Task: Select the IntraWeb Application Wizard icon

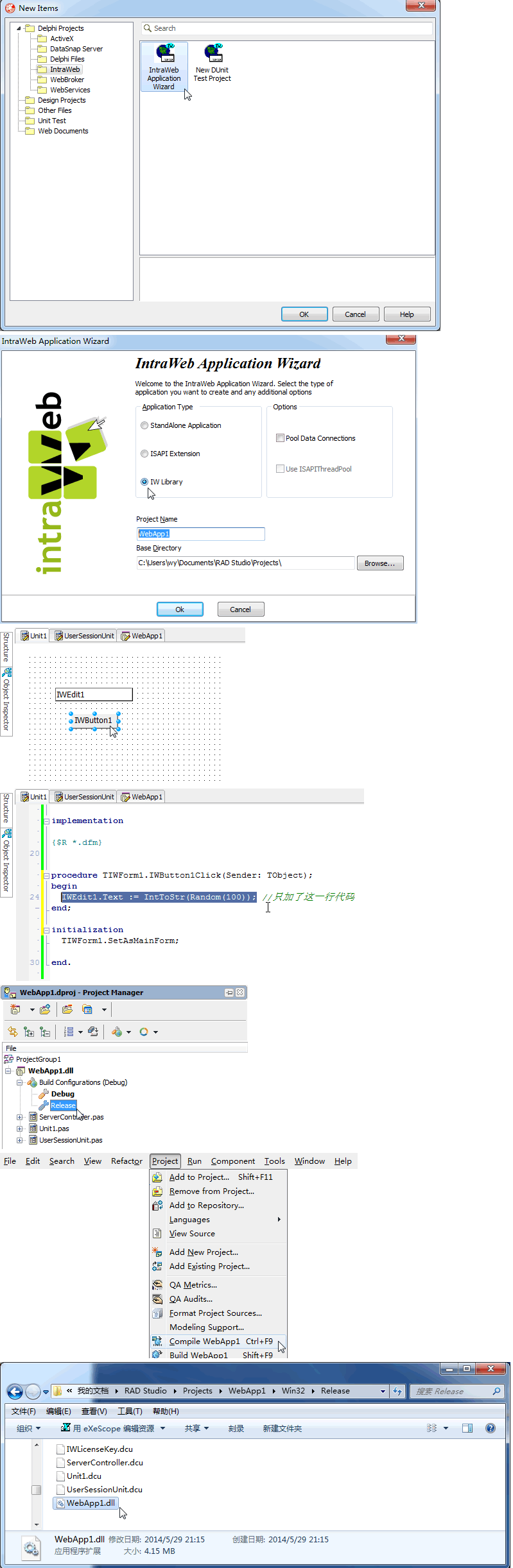Action: 164,67
